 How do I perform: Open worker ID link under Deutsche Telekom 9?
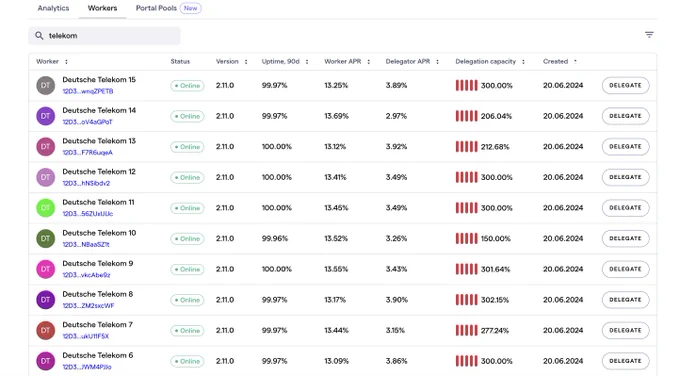[x=86, y=275]
